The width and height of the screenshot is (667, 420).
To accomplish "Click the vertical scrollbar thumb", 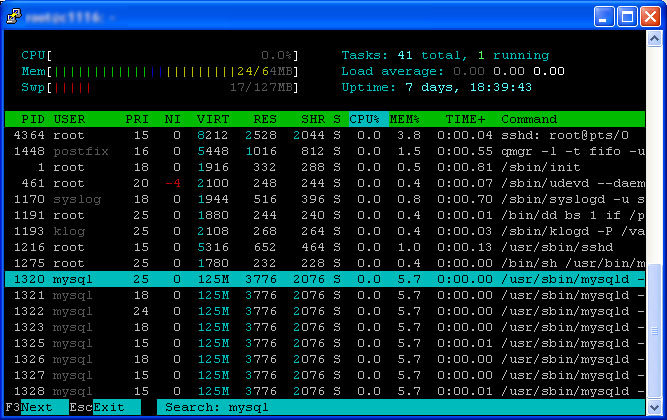I will (x=654, y=331).
